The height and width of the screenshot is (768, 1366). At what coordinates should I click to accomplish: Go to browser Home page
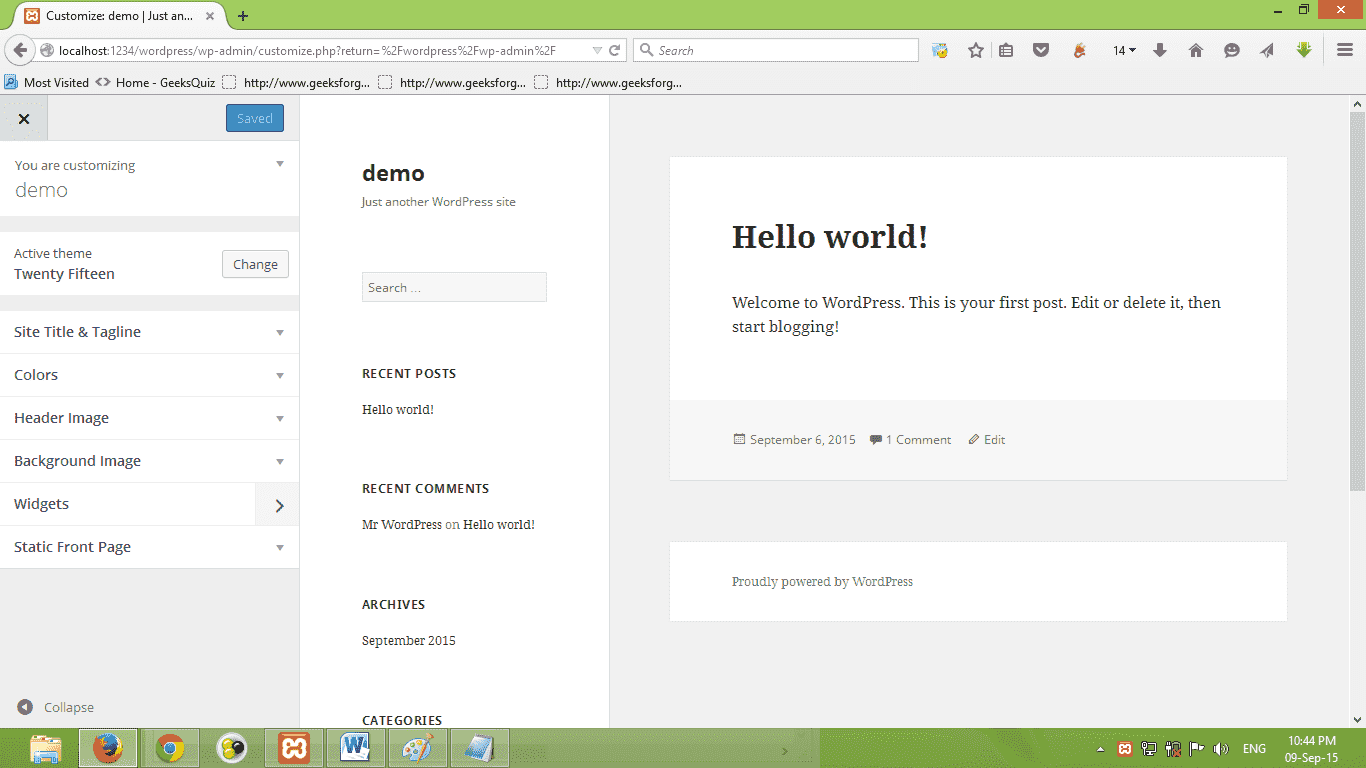pos(1196,50)
